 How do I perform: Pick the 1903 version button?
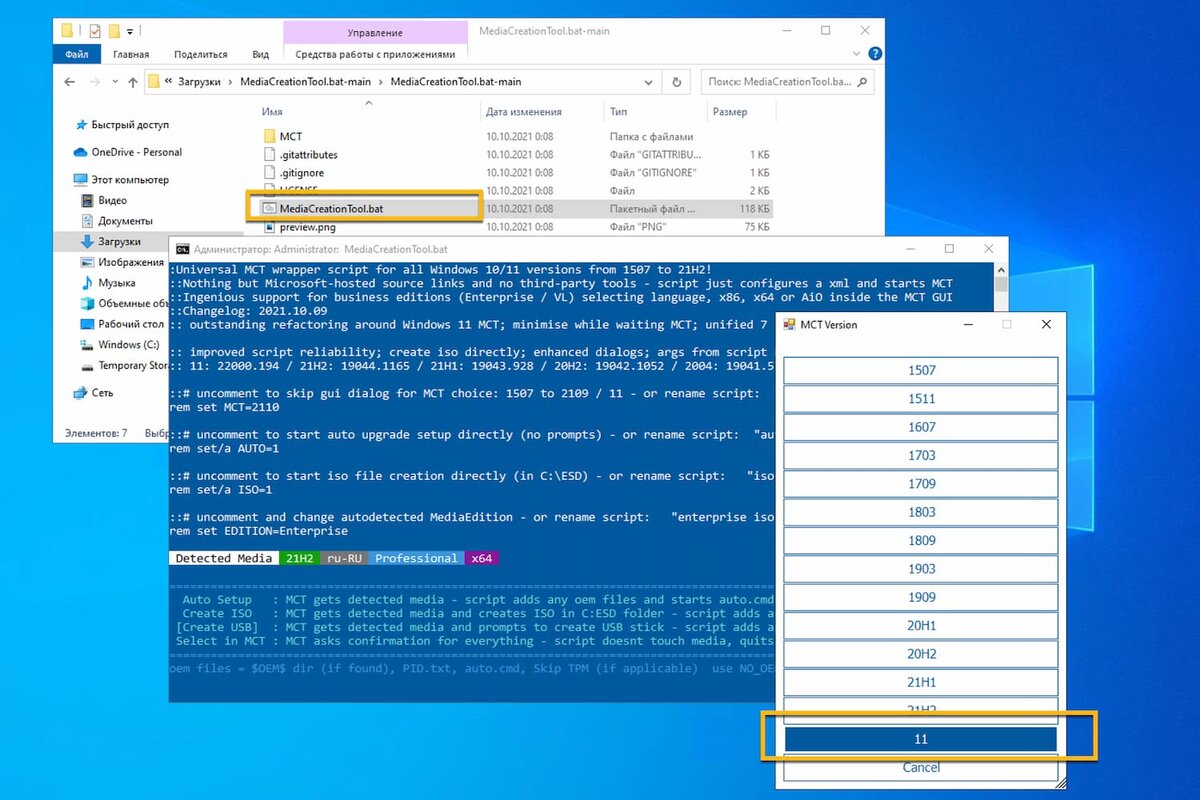tap(920, 569)
